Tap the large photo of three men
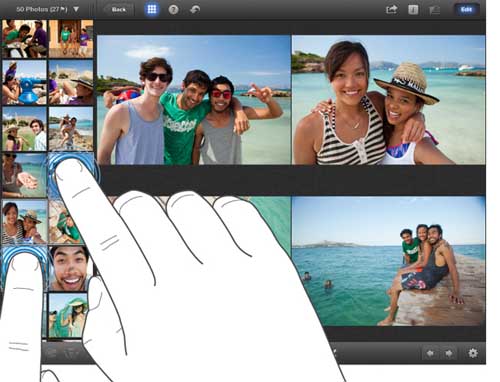 (x=194, y=100)
